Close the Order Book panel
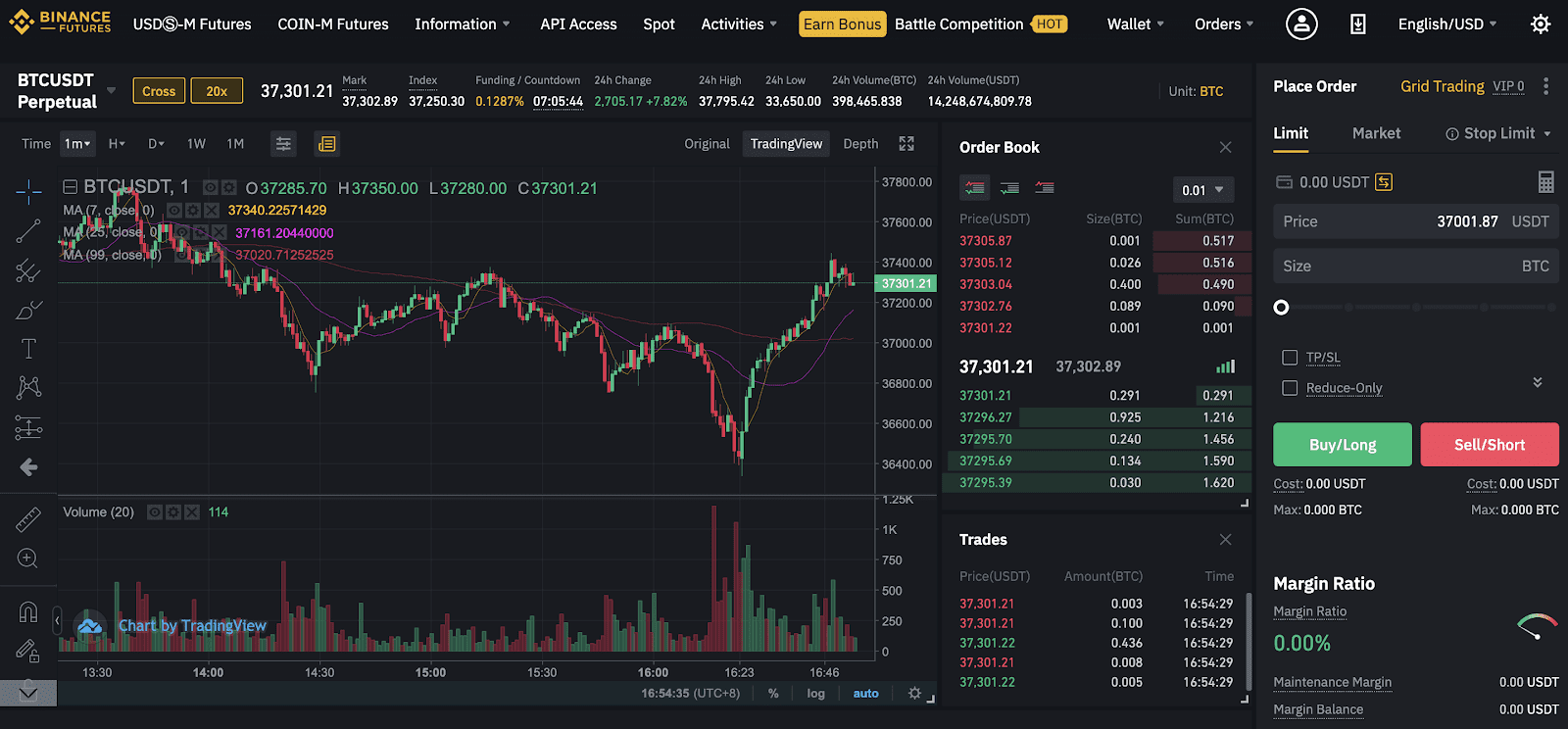 pos(1225,147)
